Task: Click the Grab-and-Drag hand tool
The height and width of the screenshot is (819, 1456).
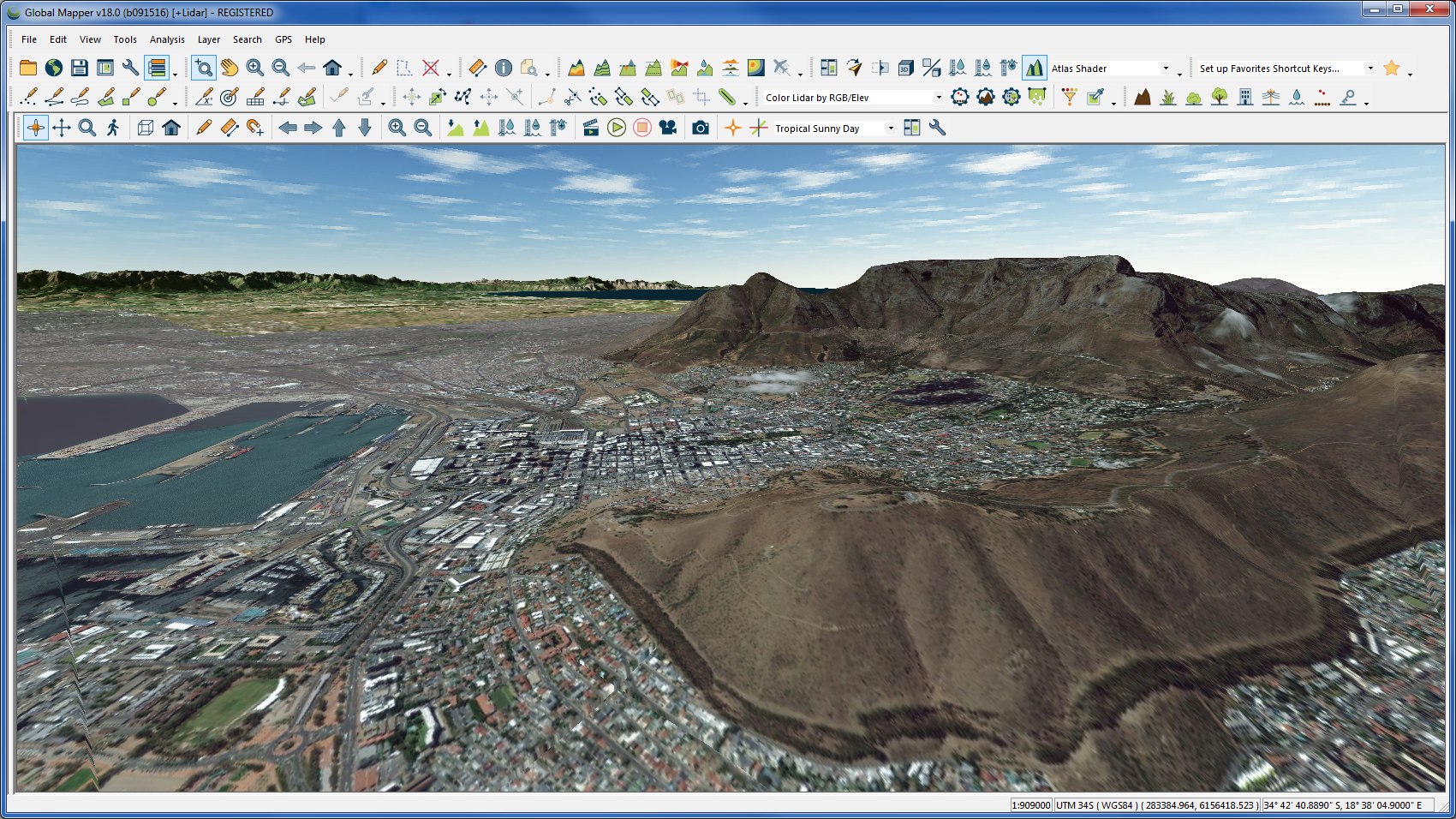Action: pos(229,68)
